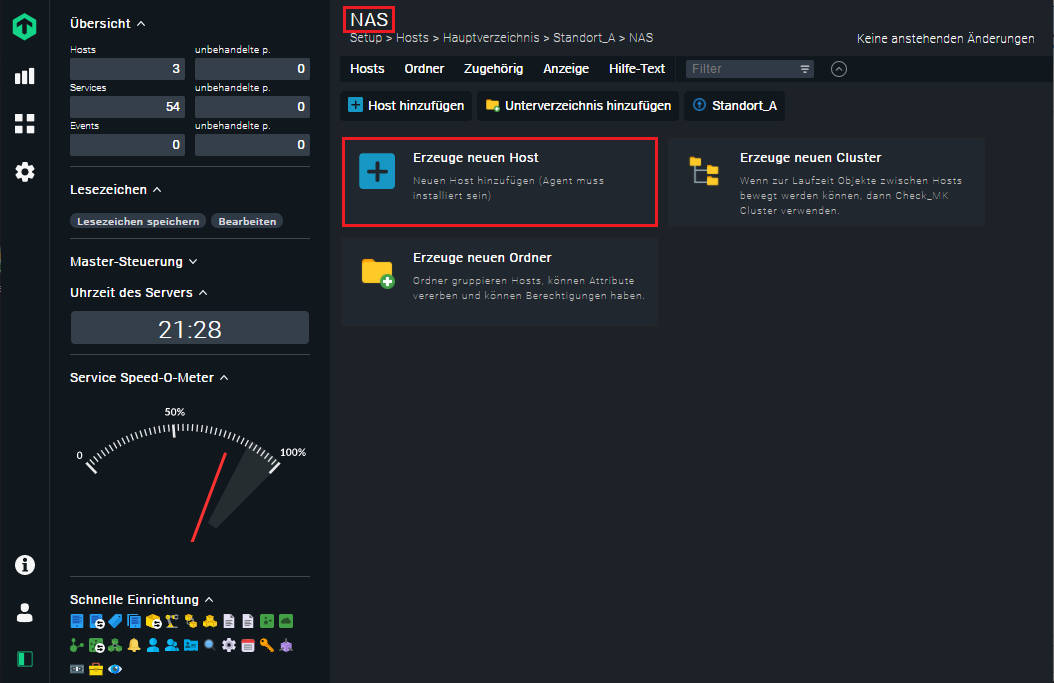Toggle the sidebar with the green panel icon
The width and height of the screenshot is (1054, 683).
click(x=24, y=659)
